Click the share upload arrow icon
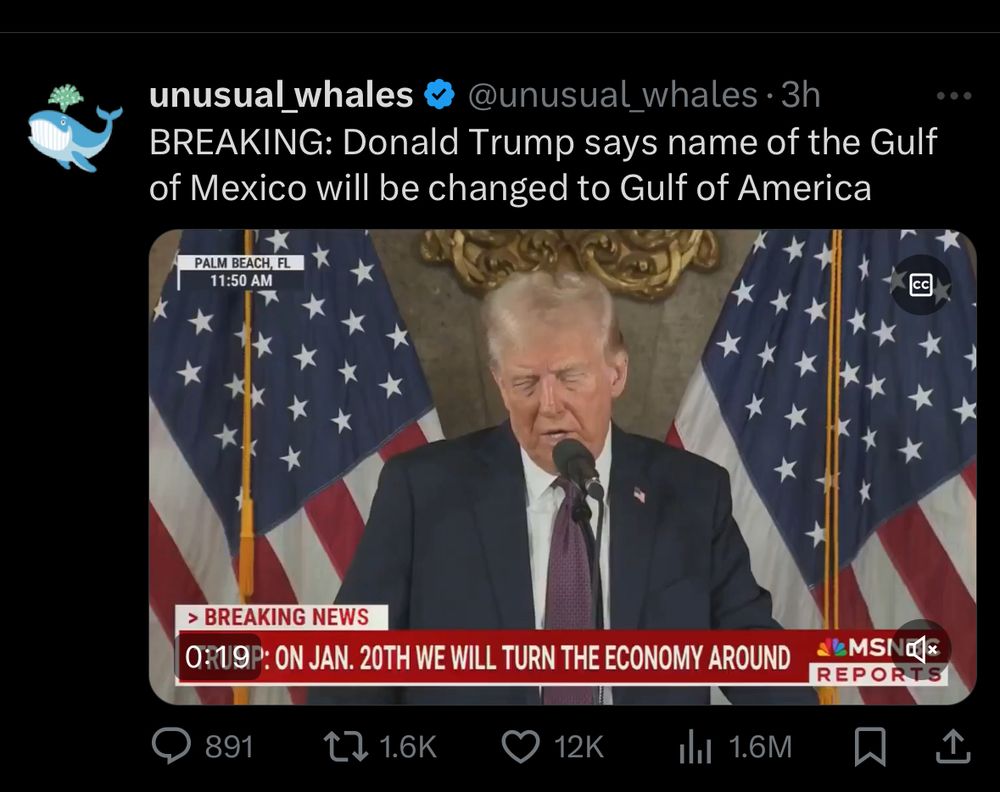Image resolution: width=1000 pixels, height=792 pixels. 953,747
